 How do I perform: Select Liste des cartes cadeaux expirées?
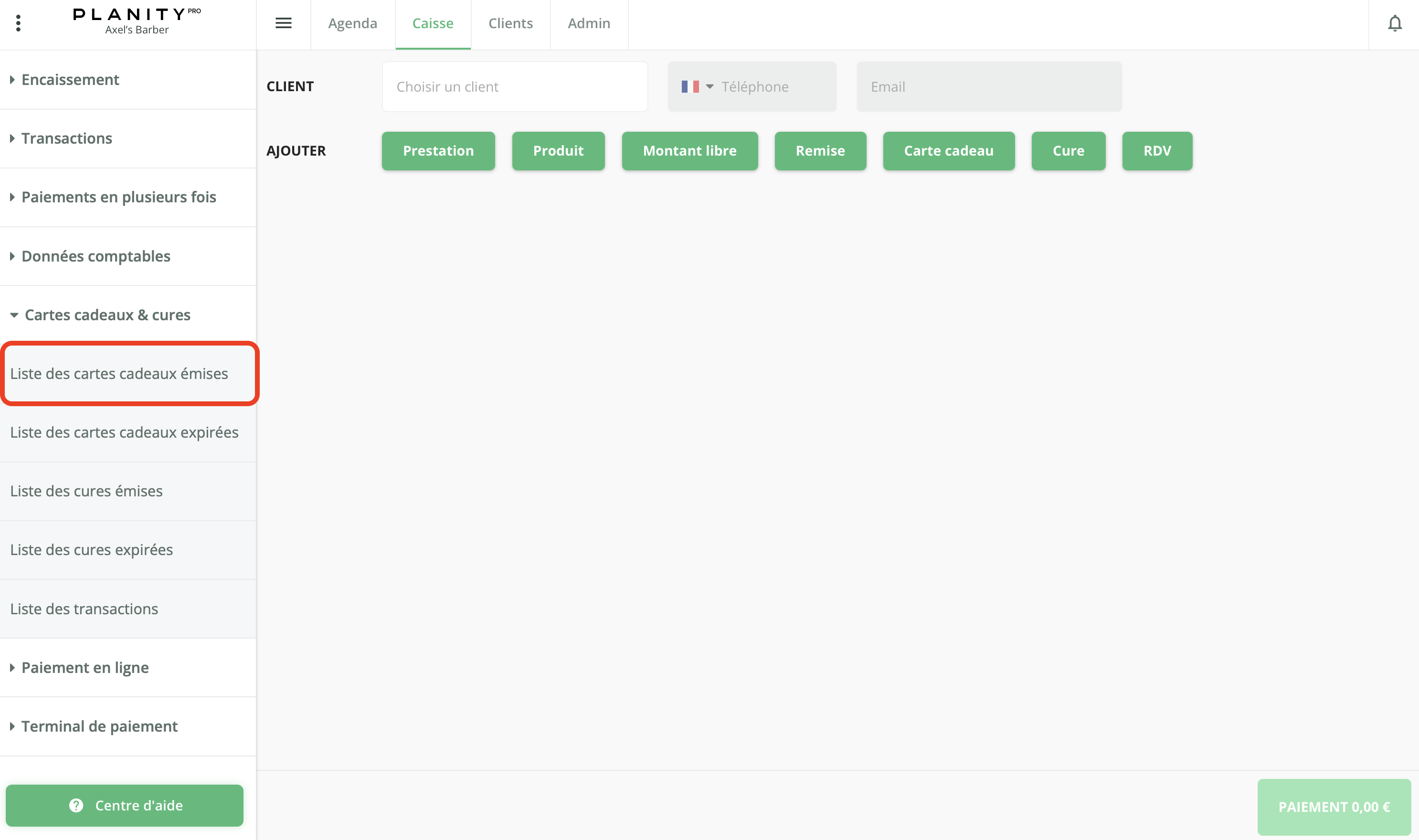point(124,432)
